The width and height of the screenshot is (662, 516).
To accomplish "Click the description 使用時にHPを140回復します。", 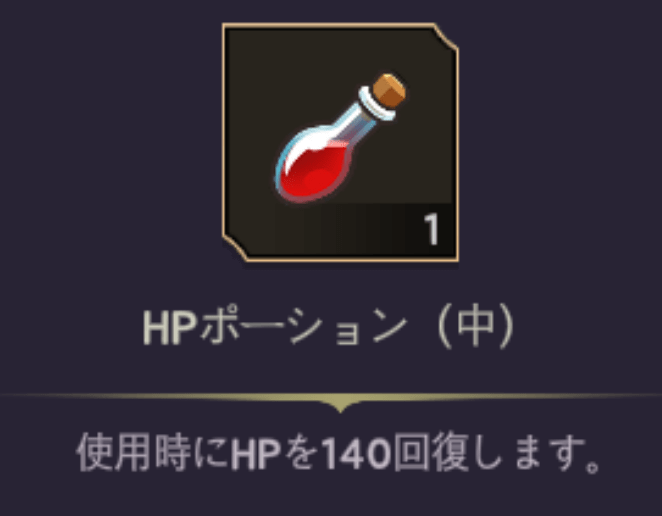I will pyautogui.click(x=338, y=452).
